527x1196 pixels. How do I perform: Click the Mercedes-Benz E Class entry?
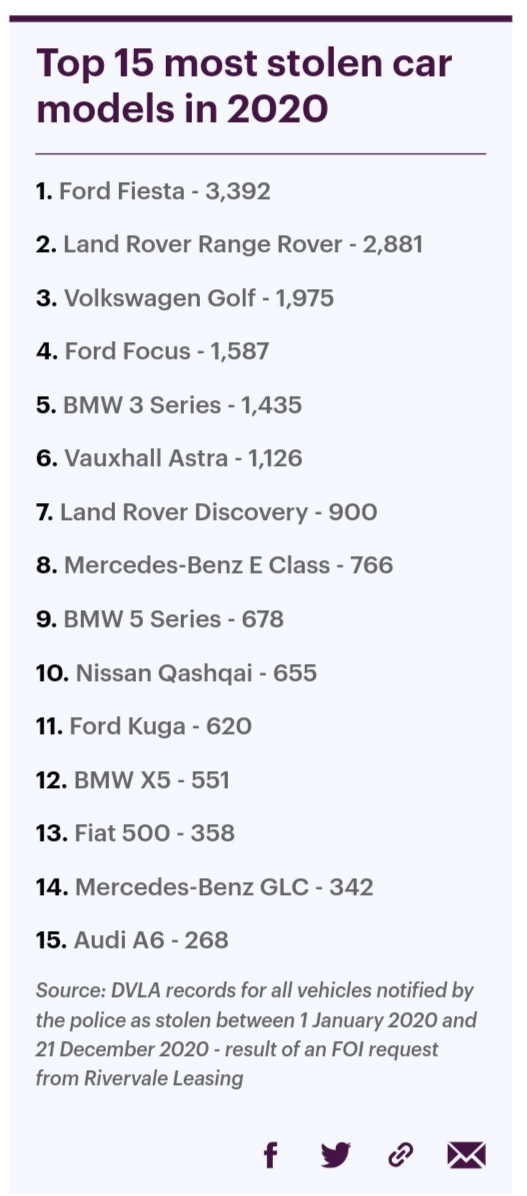pos(214,565)
